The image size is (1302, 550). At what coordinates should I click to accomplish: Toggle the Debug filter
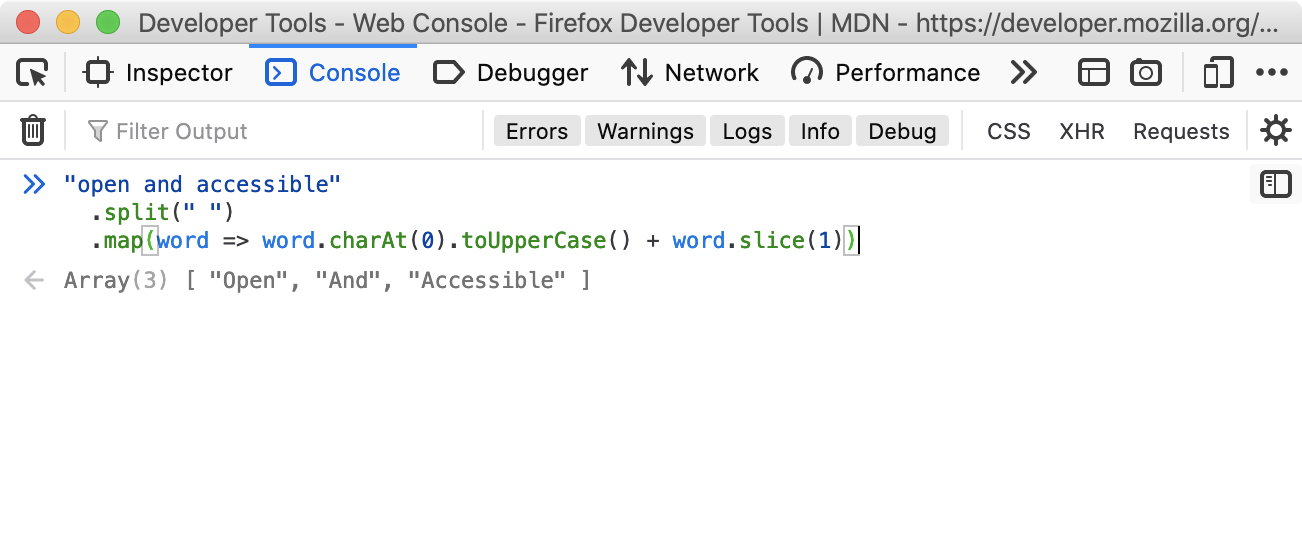902,131
